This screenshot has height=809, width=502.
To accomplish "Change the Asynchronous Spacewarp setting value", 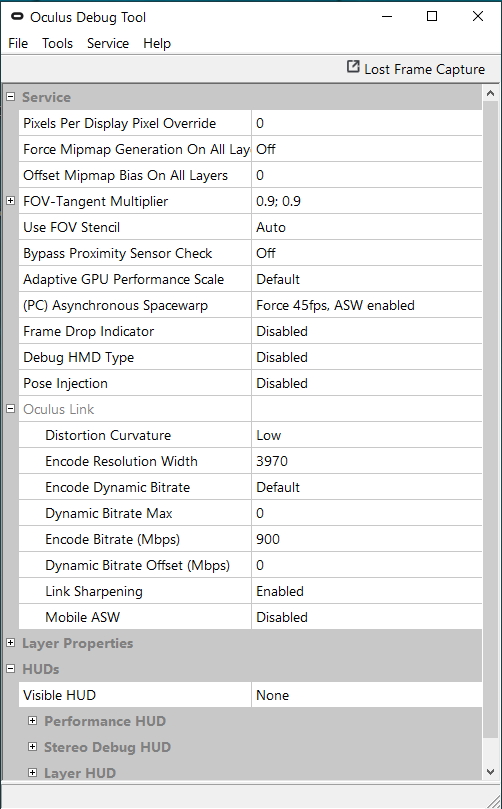I will [x=366, y=305].
